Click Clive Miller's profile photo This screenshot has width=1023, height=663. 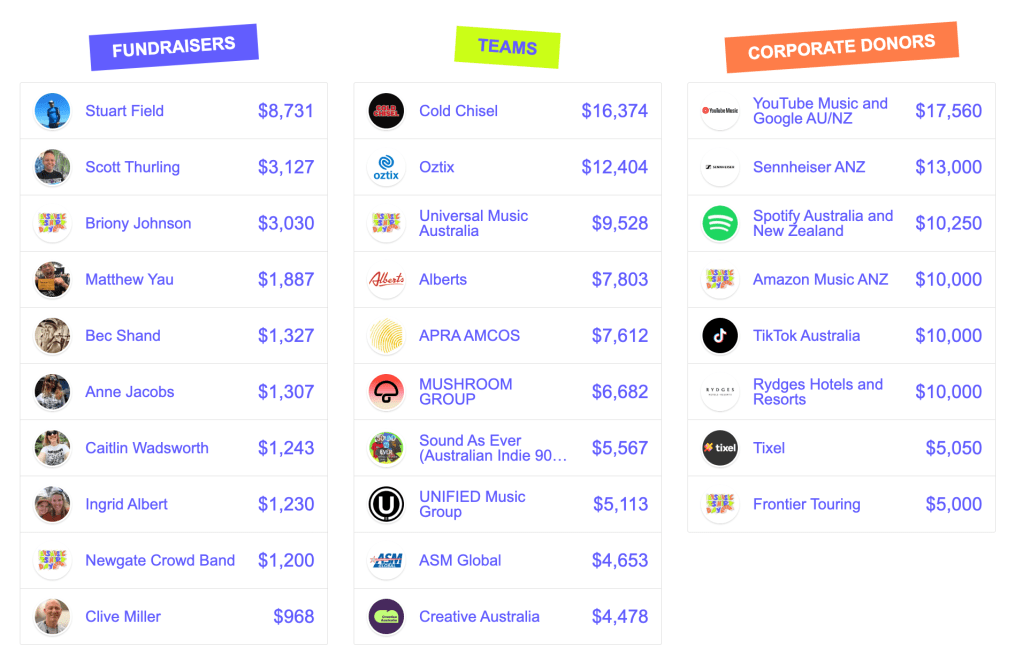click(x=52, y=617)
